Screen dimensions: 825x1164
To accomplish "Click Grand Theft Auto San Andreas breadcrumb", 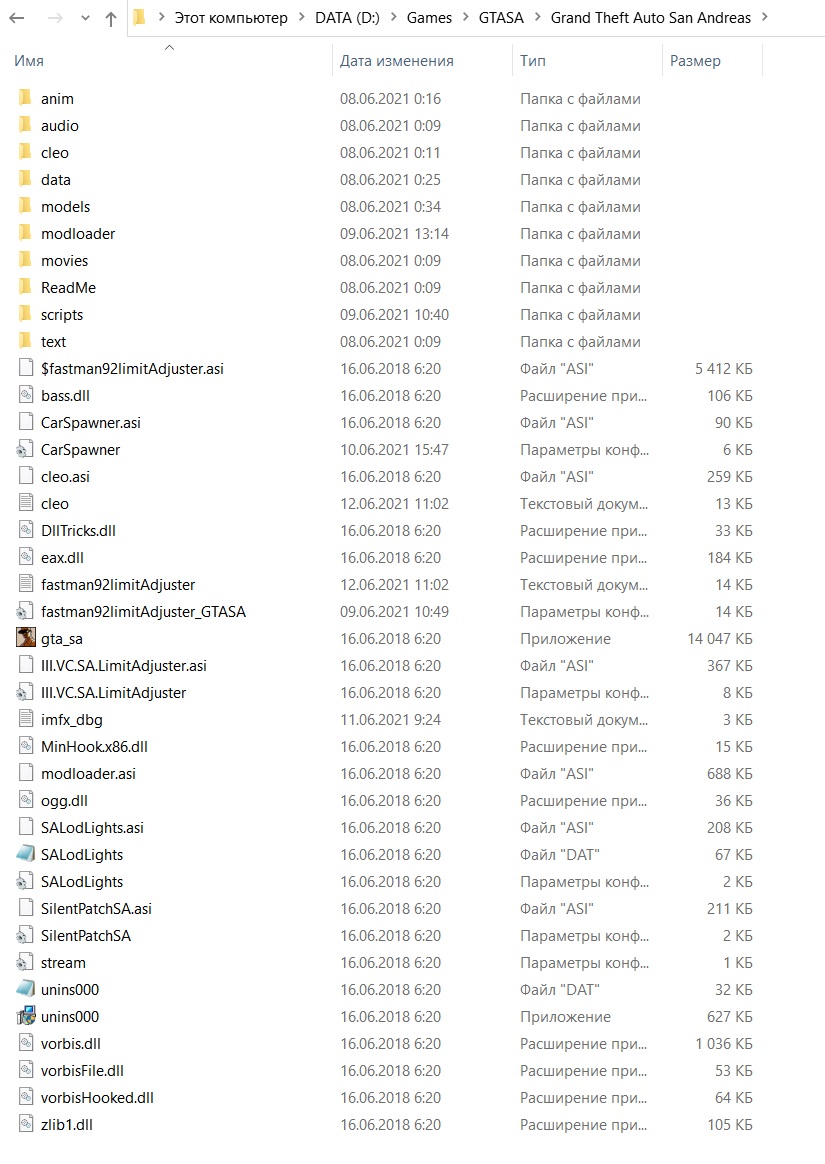I will 650,18.
